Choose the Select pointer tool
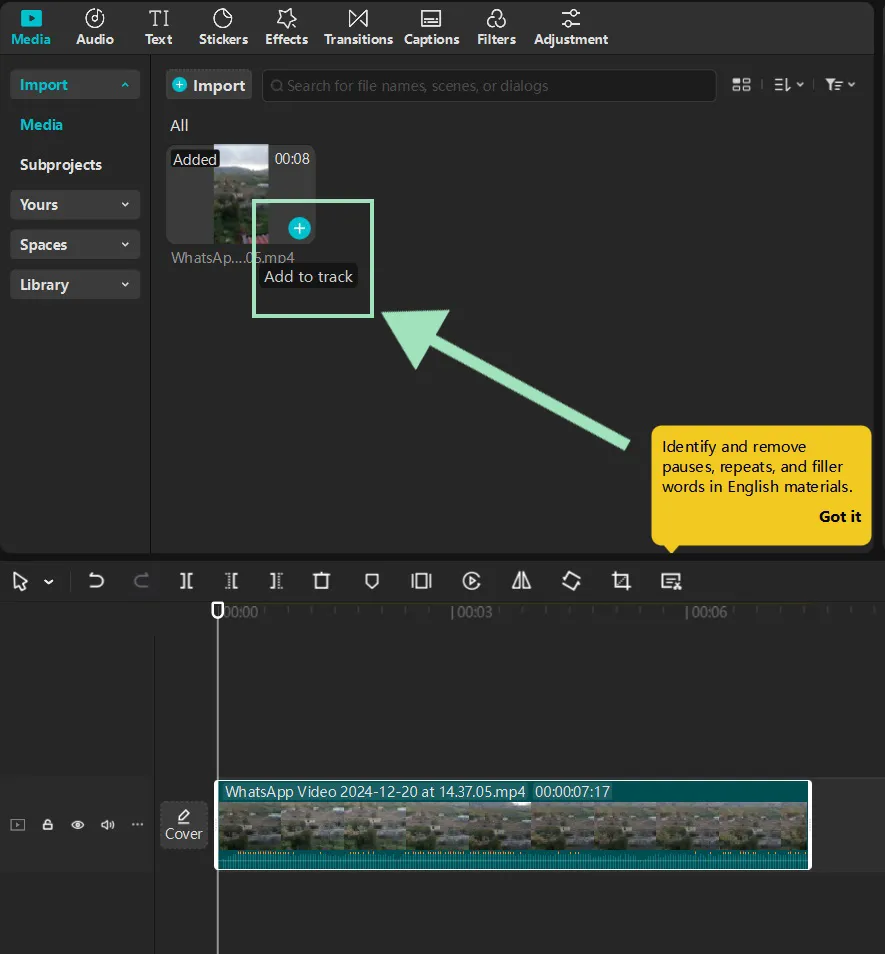 pos(20,582)
